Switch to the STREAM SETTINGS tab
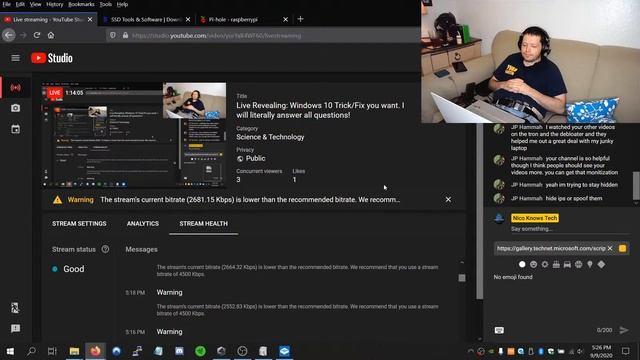 click(x=79, y=224)
